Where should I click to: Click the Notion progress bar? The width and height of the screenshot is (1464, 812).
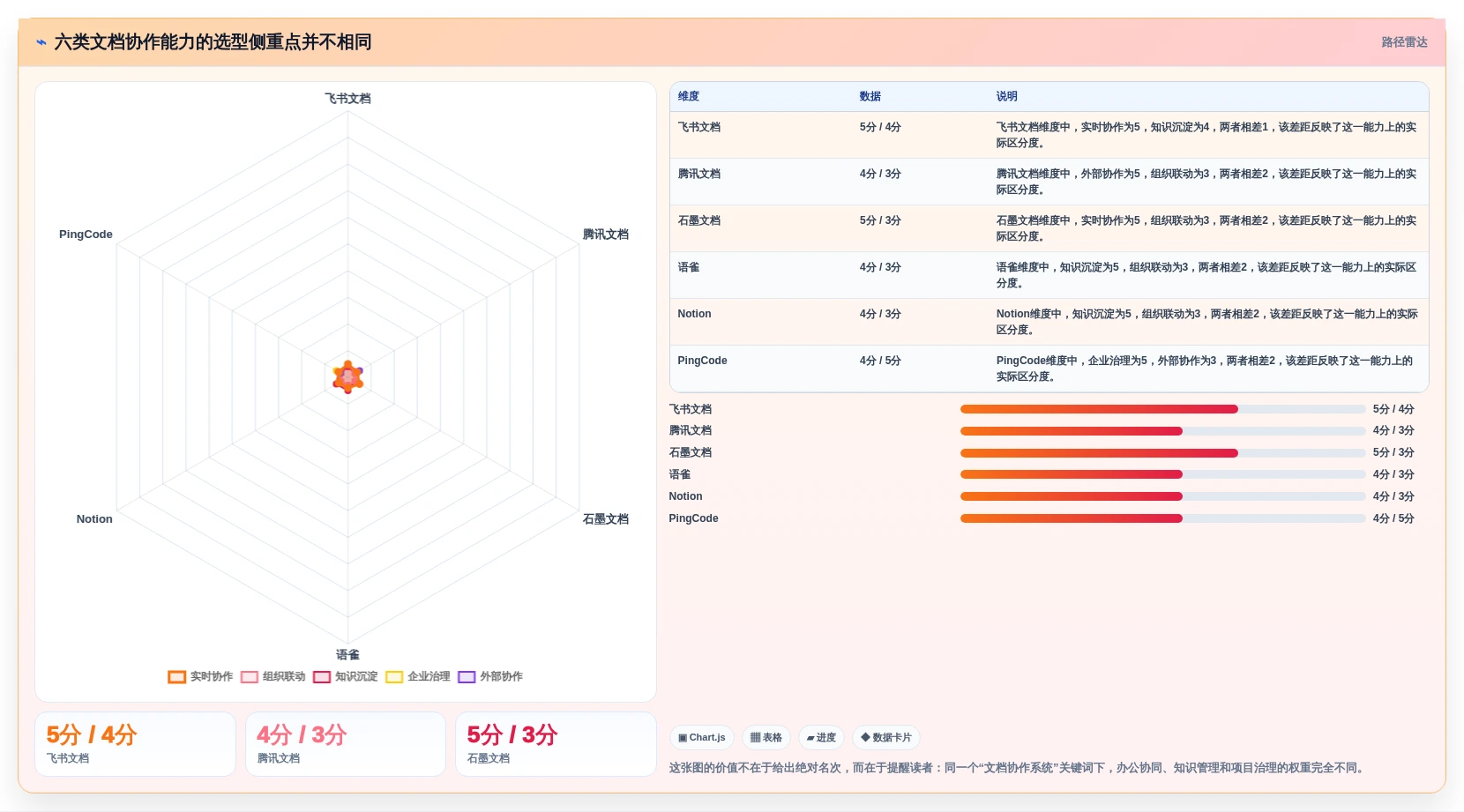(1162, 496)
